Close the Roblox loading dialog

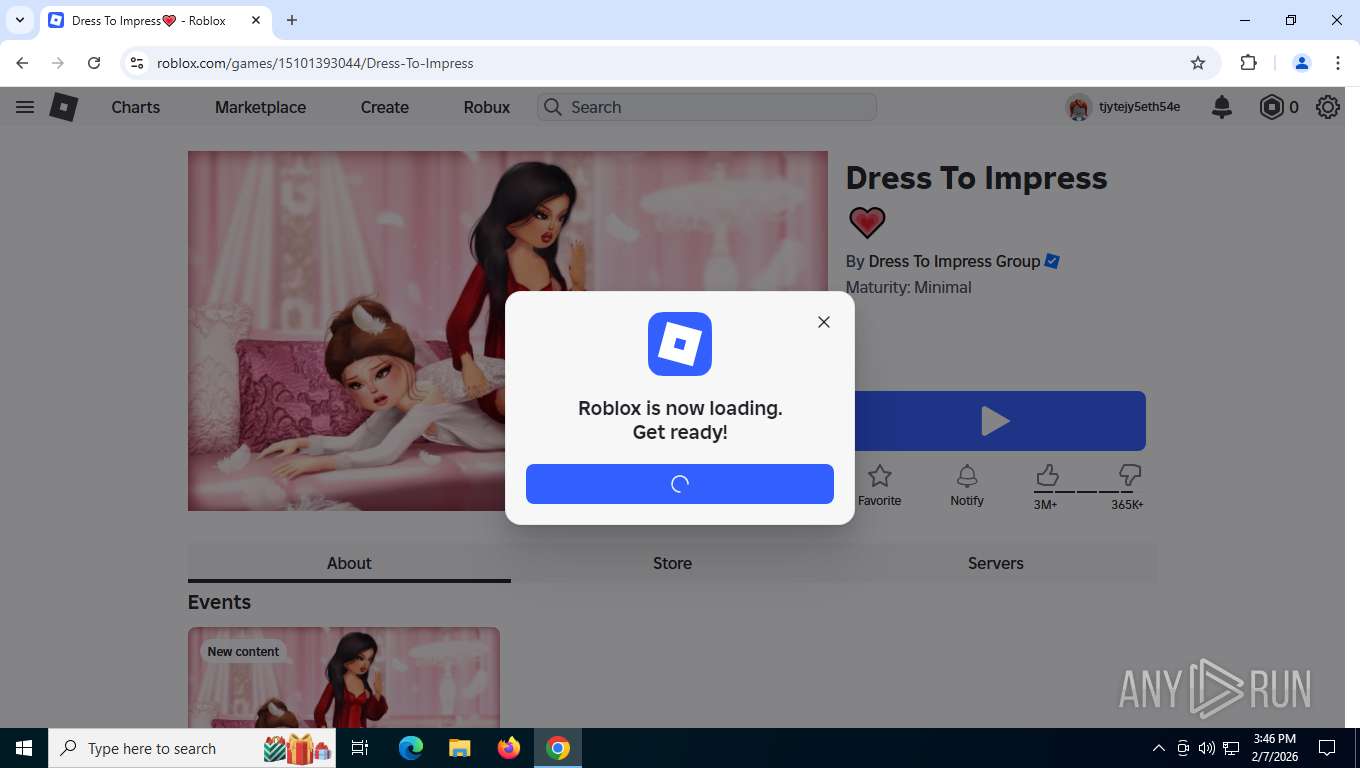[824, 322]
